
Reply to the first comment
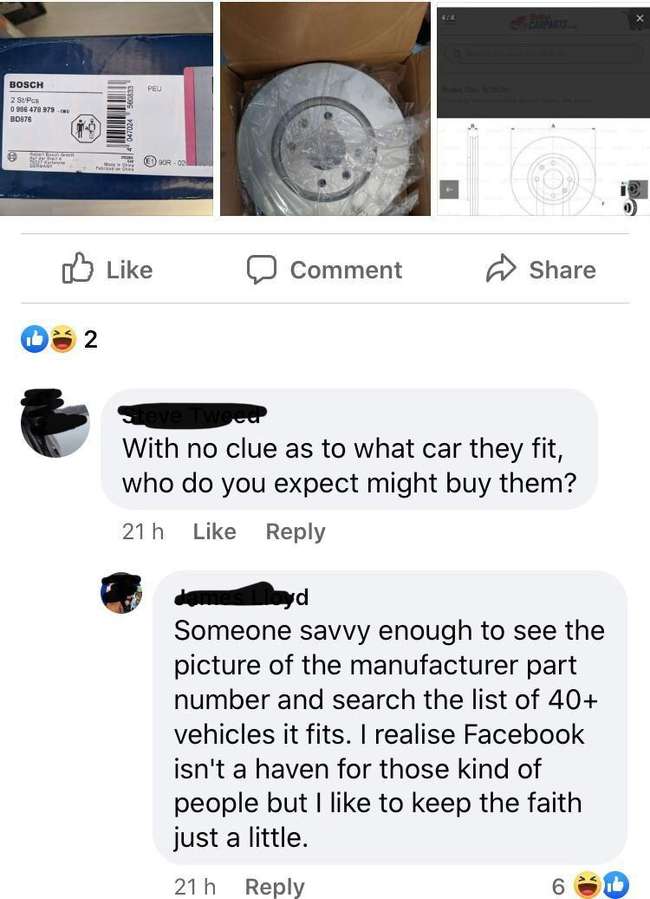pyautogui.click(x=295, y=531)
